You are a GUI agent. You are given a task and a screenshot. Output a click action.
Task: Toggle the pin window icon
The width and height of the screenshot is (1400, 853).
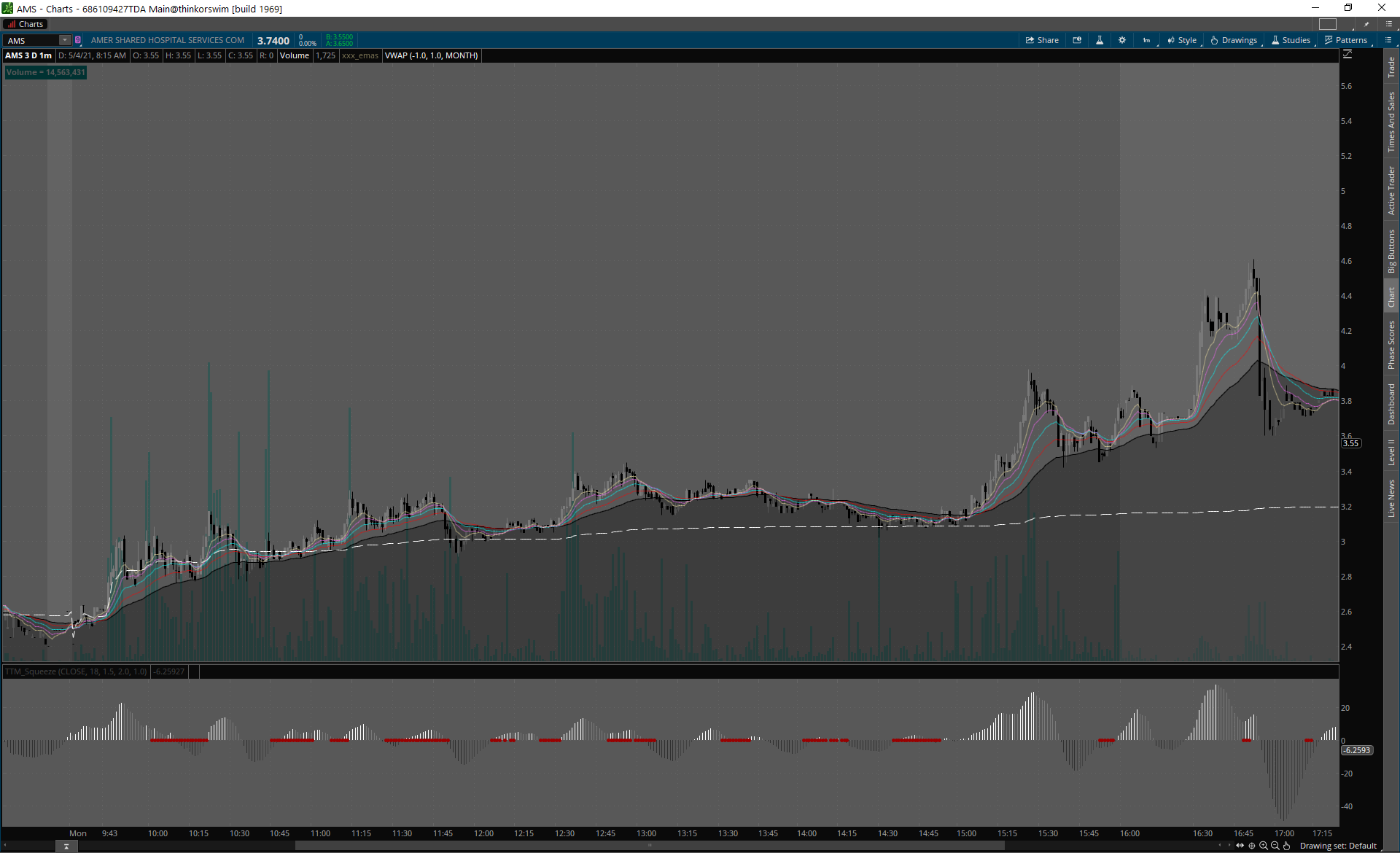(x=1366, y=24)
